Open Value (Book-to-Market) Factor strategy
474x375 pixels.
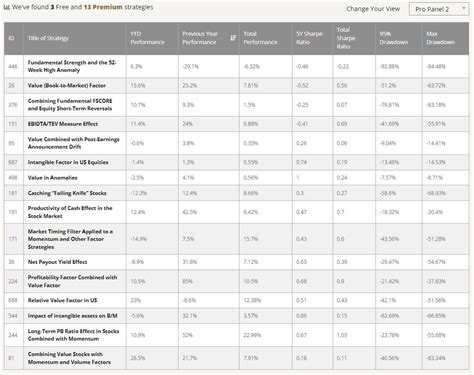pos(67,86)
